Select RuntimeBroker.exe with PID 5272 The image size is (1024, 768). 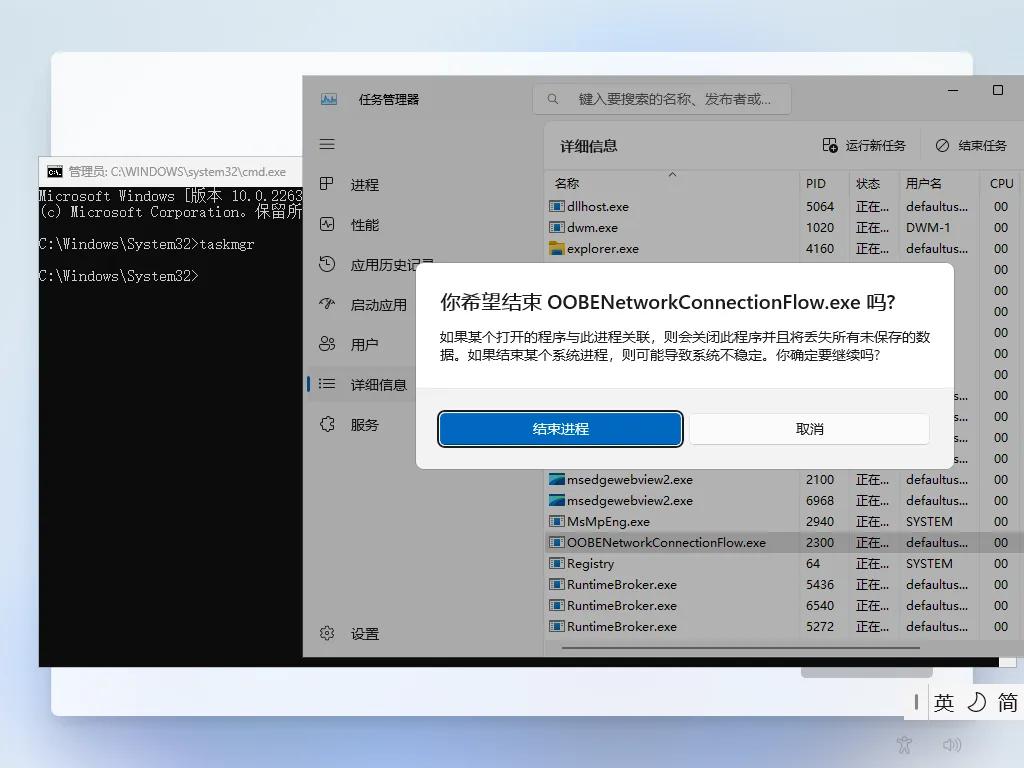click(x=784, y=626)
